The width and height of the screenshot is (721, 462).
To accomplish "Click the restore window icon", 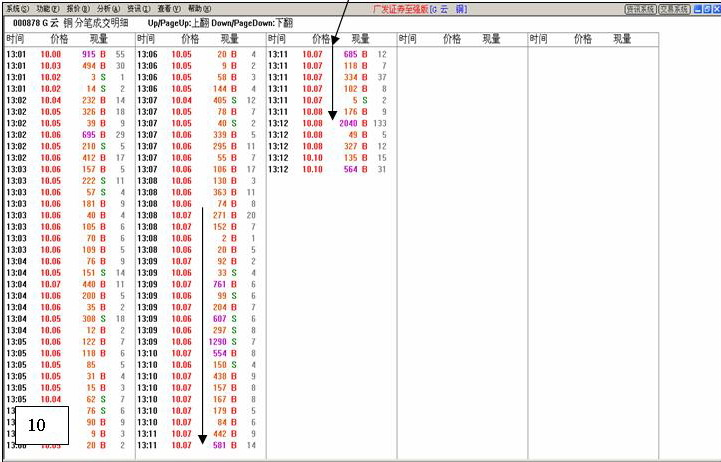I will [x=705, y=8].
